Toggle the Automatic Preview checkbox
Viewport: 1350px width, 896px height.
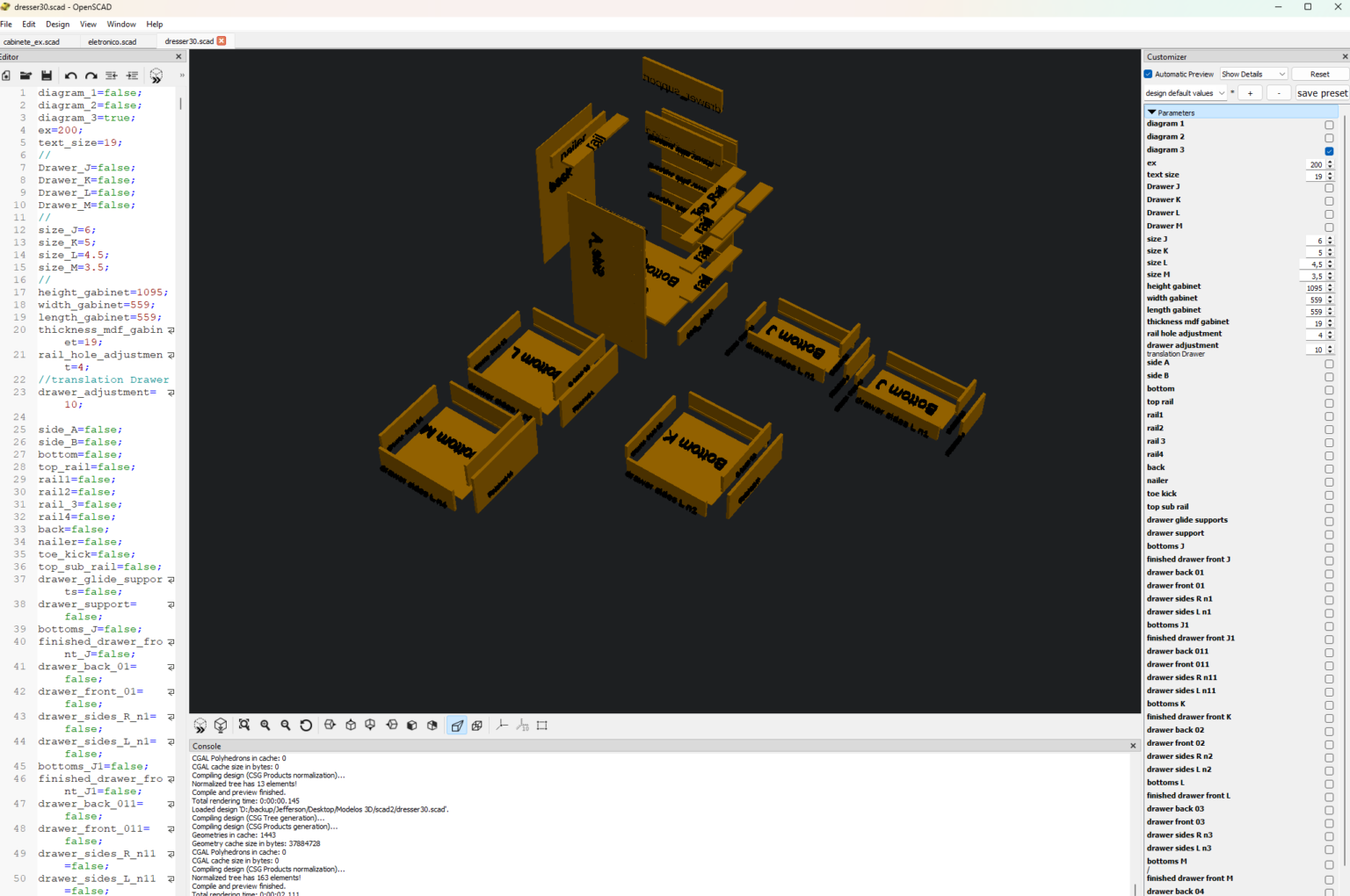1148,74
